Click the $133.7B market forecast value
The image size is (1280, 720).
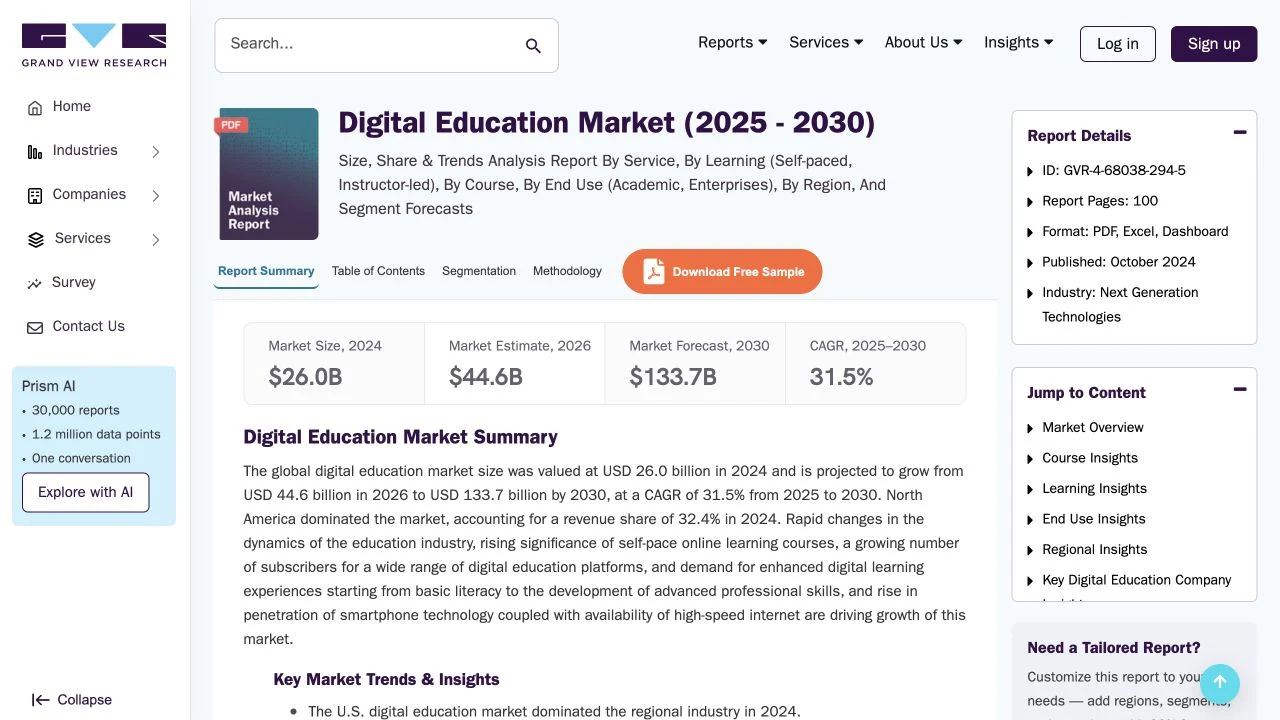click(x=673, y=377)
